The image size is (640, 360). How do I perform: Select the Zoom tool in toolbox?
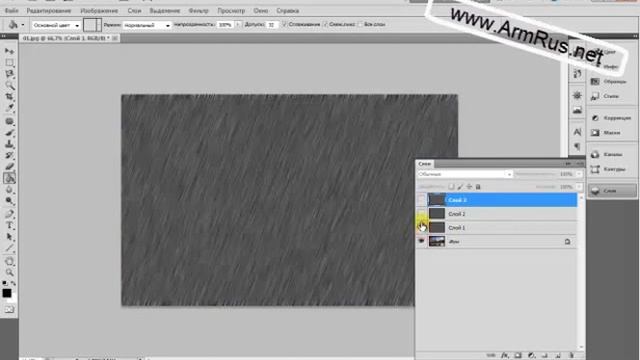(9, 272)
